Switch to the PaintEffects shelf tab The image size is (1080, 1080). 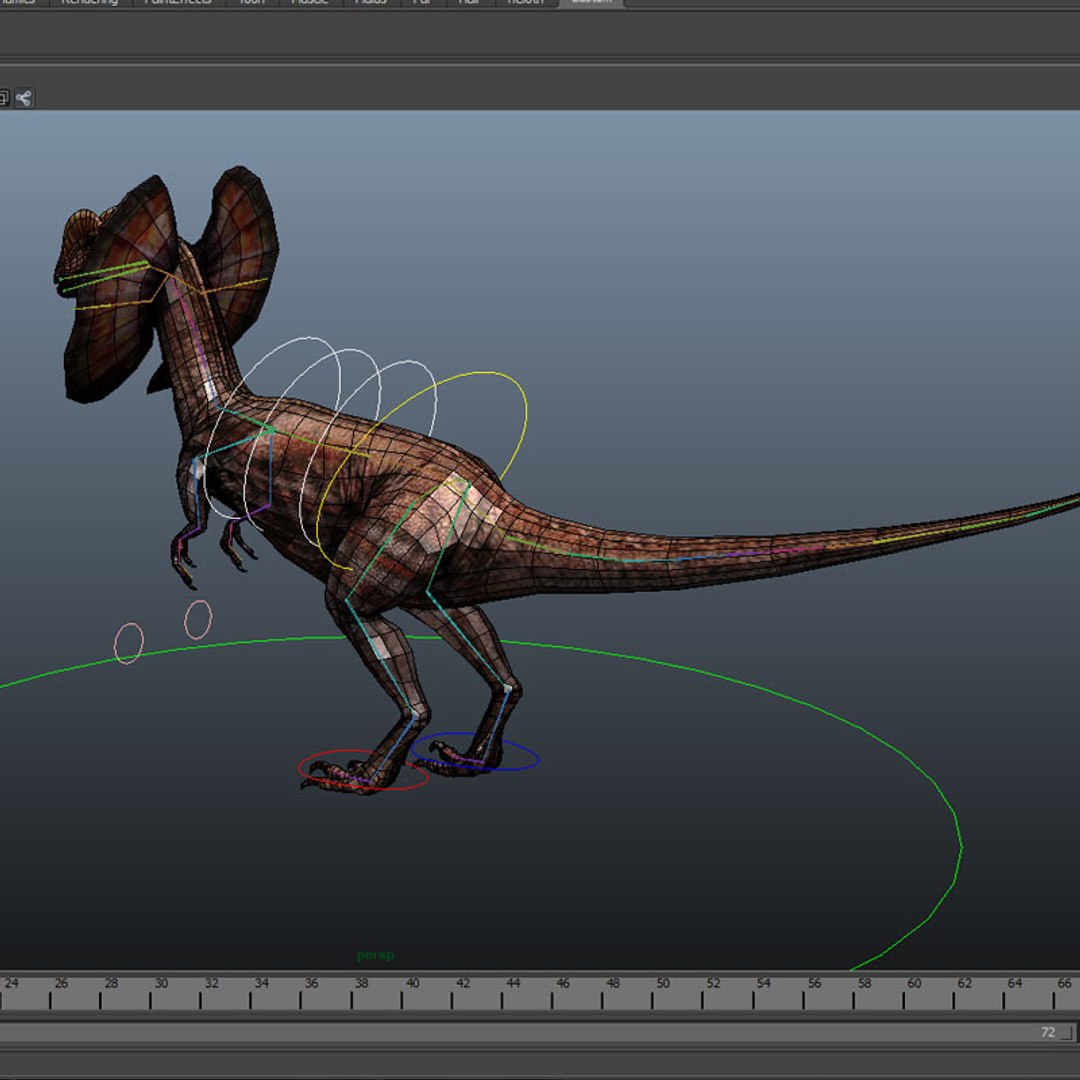pos(178,3)
